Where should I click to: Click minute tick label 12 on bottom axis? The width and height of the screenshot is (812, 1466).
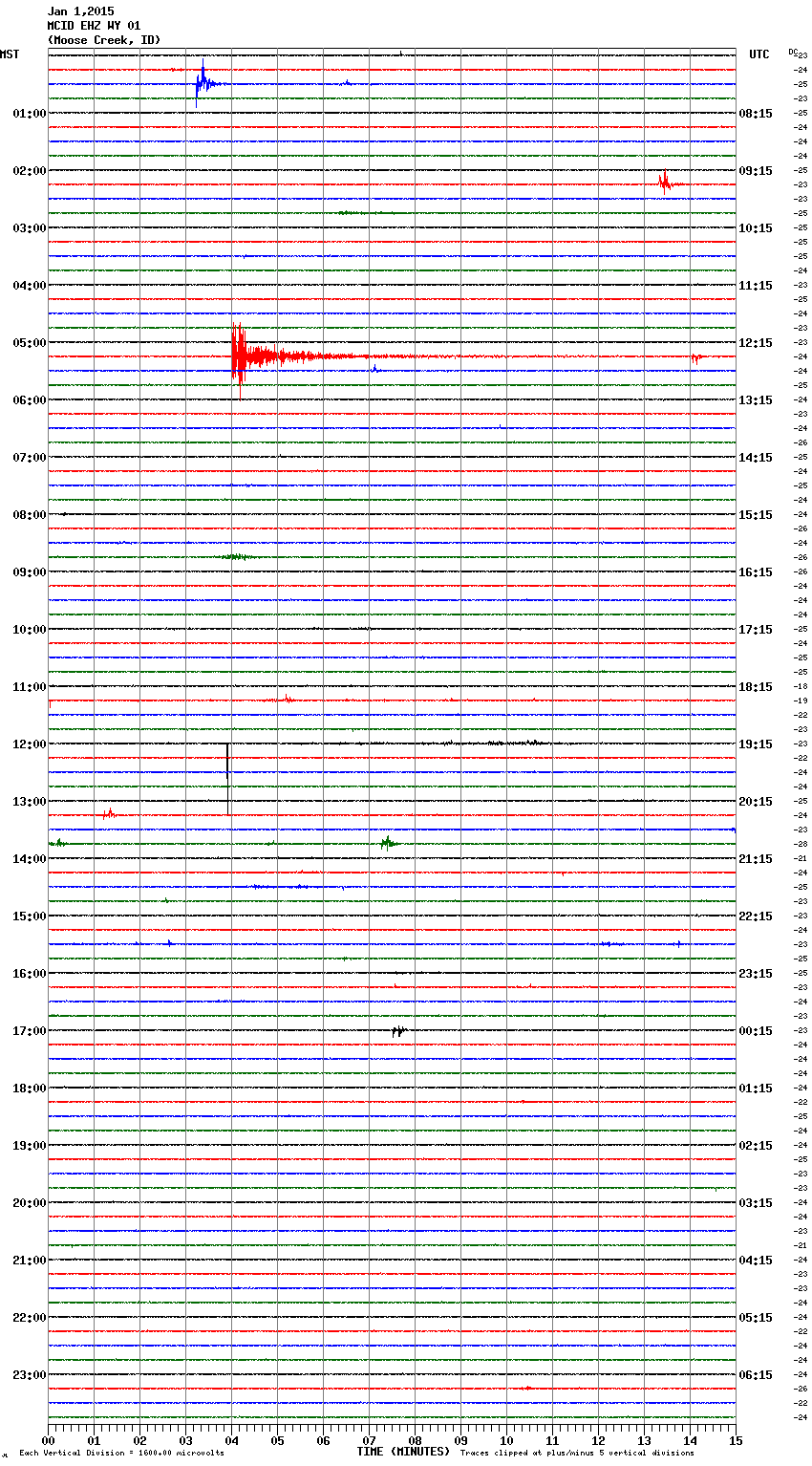pyautogui.click(x=598, y=1440)
